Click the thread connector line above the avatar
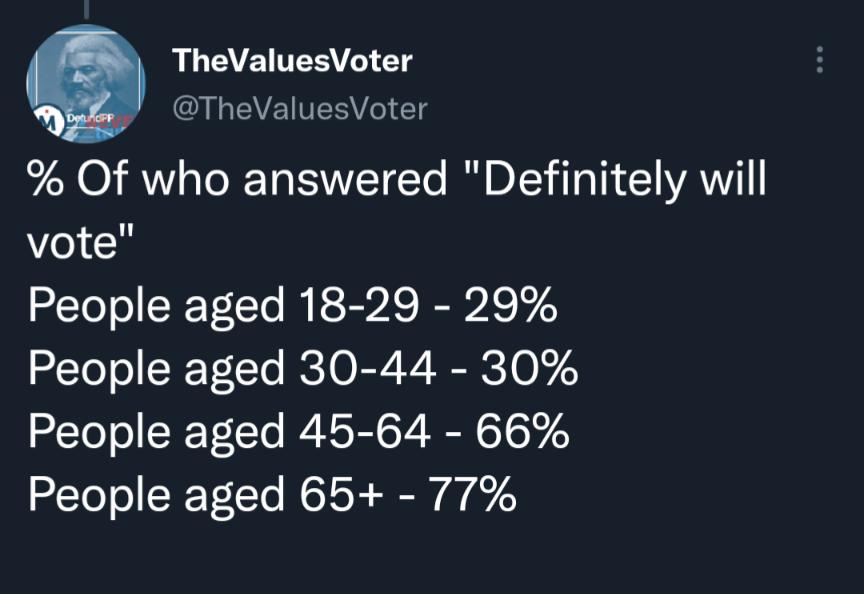This screenshot has height=594, width=864. (86, 10)
